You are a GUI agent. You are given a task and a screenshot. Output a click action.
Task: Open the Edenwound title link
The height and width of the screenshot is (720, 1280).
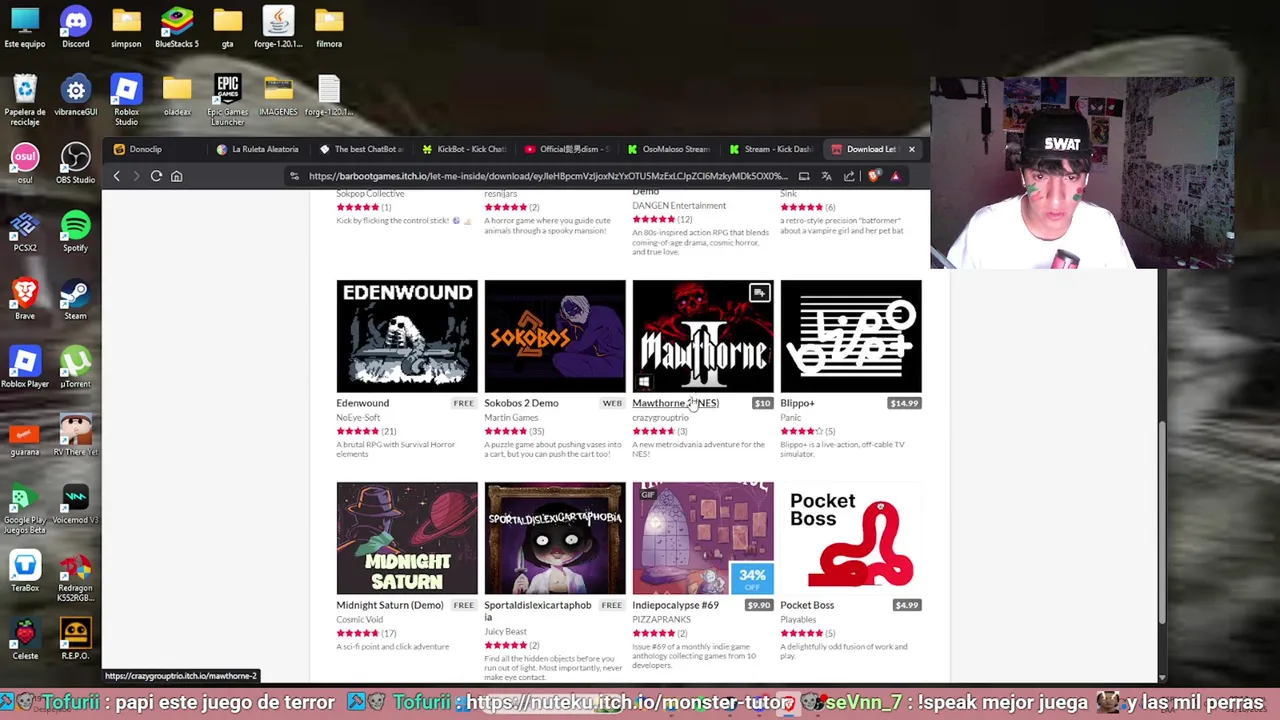point(362,403)
